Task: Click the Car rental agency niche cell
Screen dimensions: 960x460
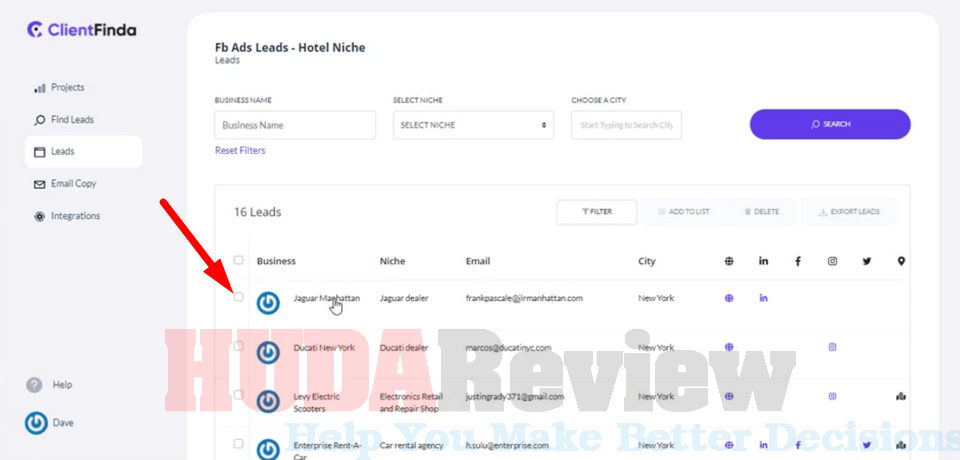Action: [411, 445]
